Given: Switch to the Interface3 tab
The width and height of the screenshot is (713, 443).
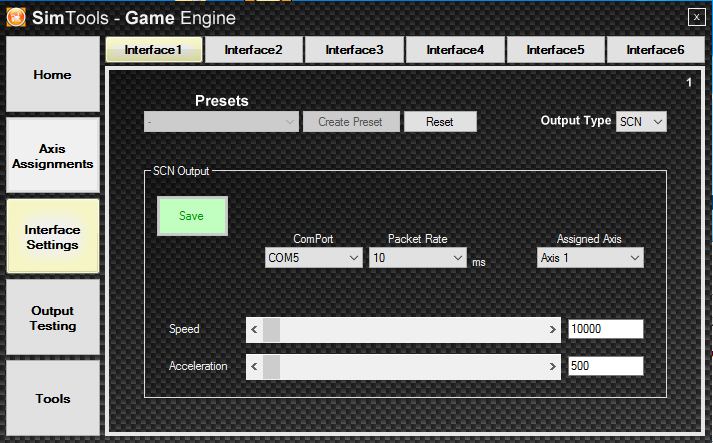Looking at the screenshot, I should click(x=354, y=49).
